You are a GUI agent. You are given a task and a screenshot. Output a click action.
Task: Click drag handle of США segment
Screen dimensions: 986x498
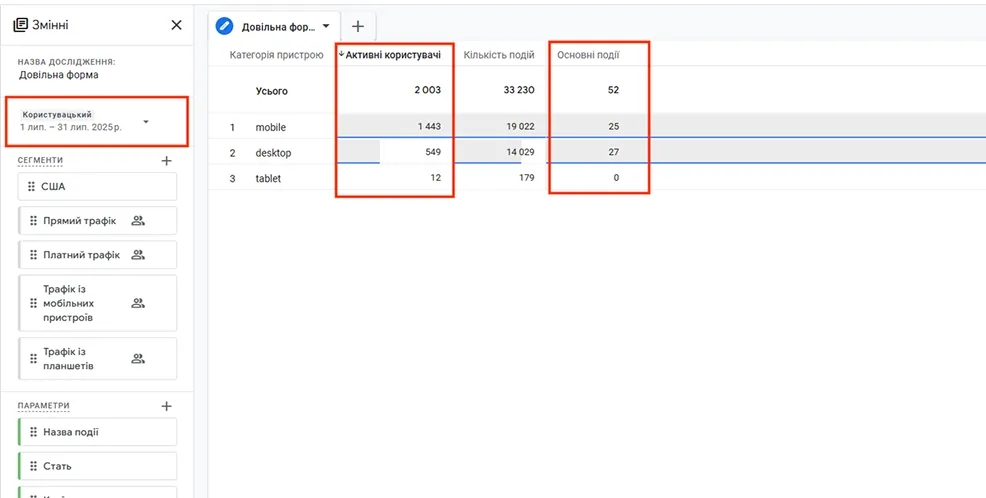point(31,187)
